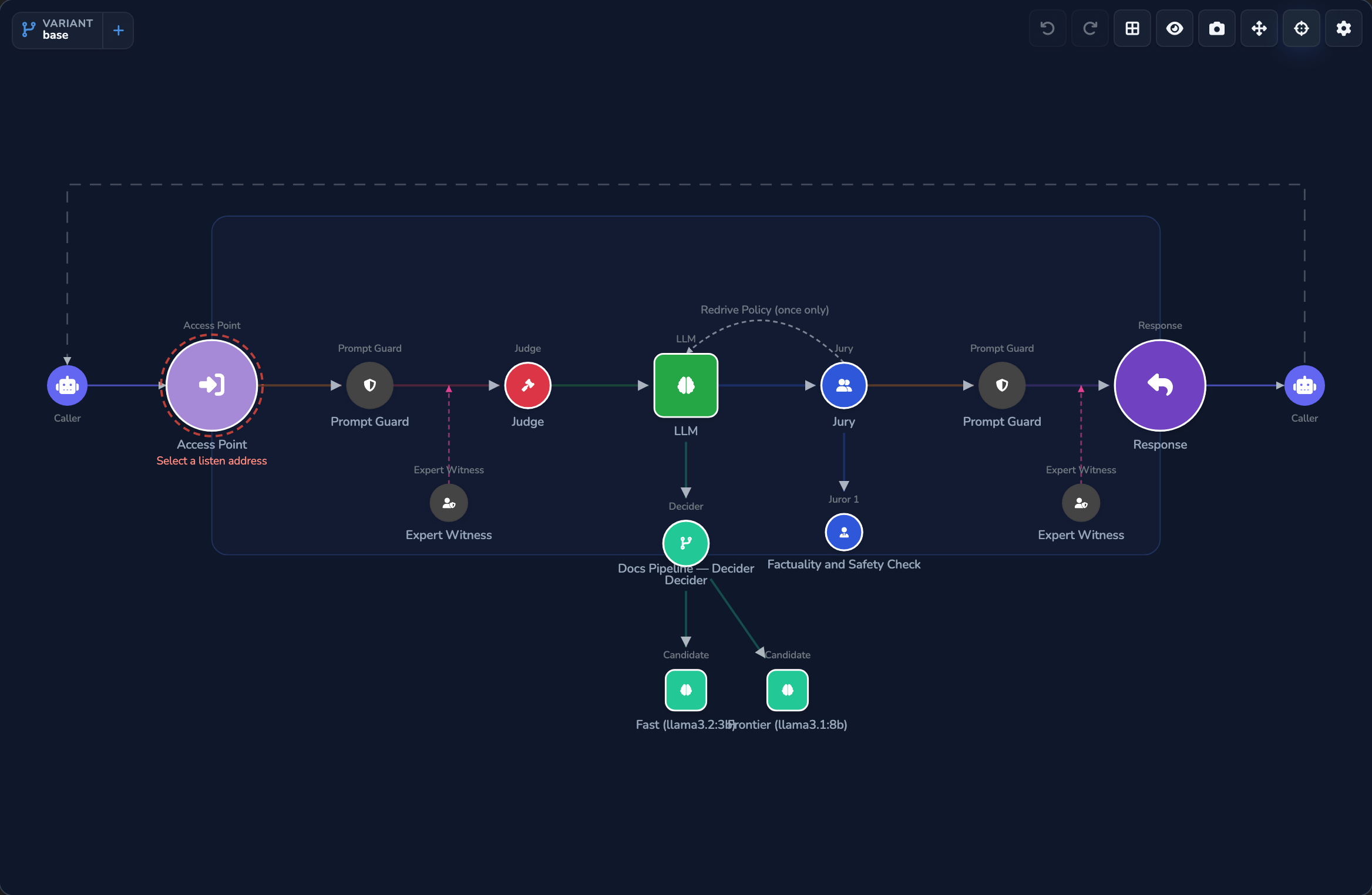
Task: Take a snapshot with camera icon
Action: (x=1216, y=28)
